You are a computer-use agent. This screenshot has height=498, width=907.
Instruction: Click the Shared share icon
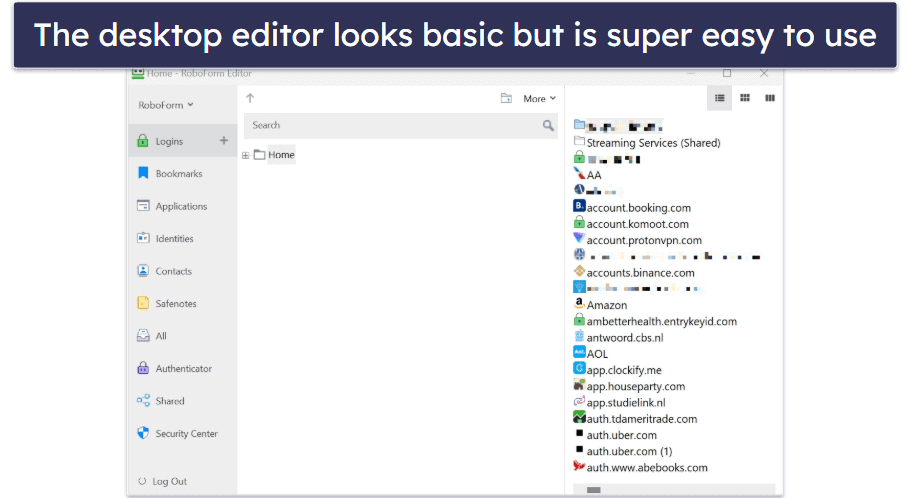(x=143, y=400)
